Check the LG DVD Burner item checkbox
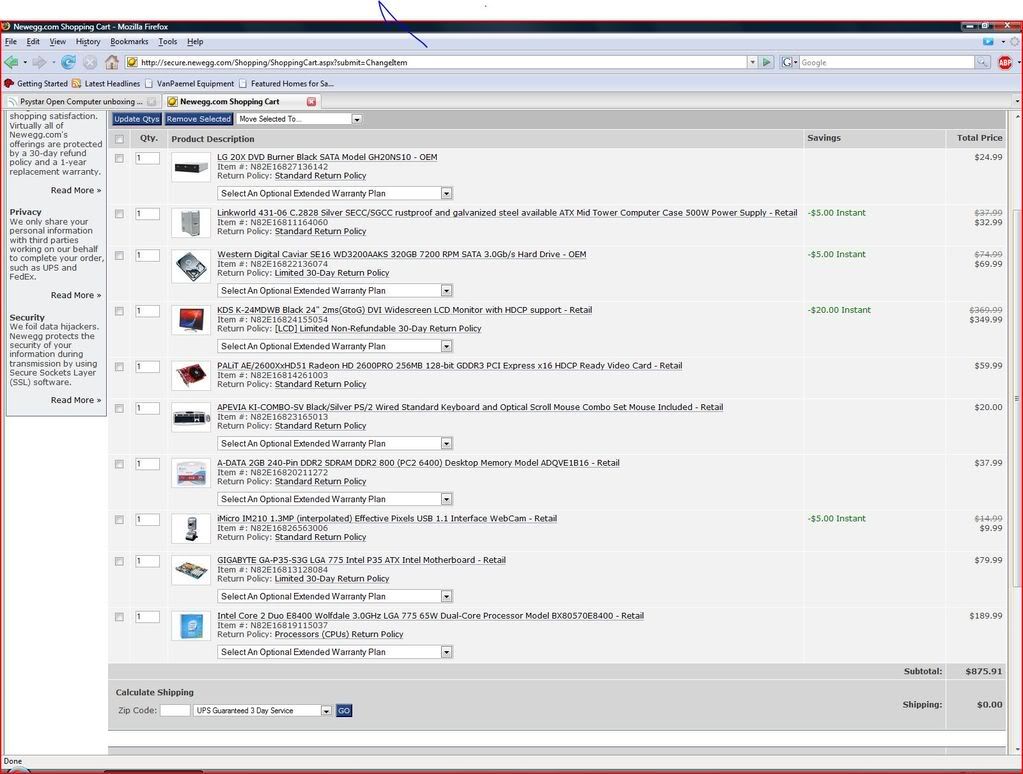 click(x=119, y=158)
